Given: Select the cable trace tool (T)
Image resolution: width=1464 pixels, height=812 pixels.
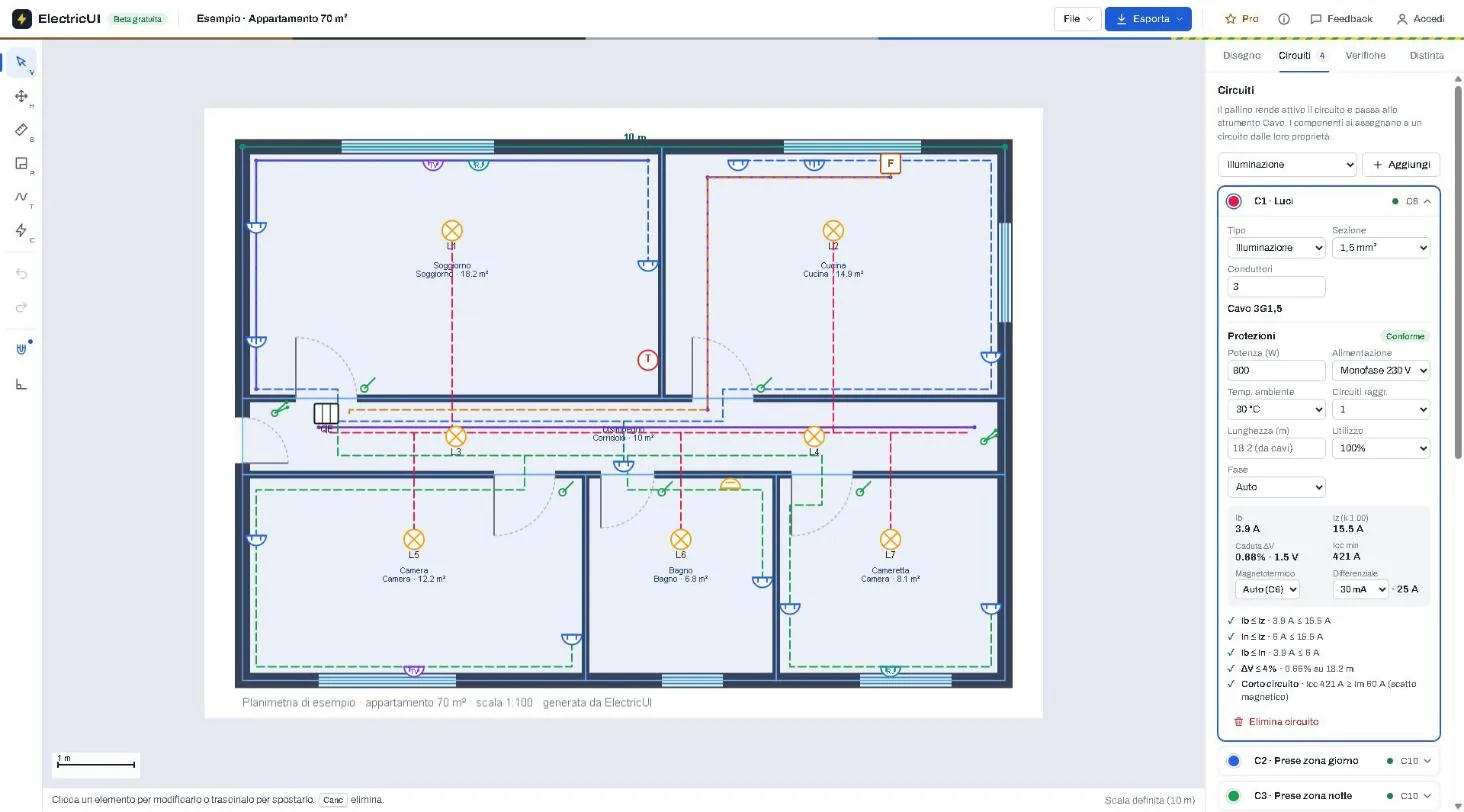Looking at the screenshot, I should tap(21, 197).
